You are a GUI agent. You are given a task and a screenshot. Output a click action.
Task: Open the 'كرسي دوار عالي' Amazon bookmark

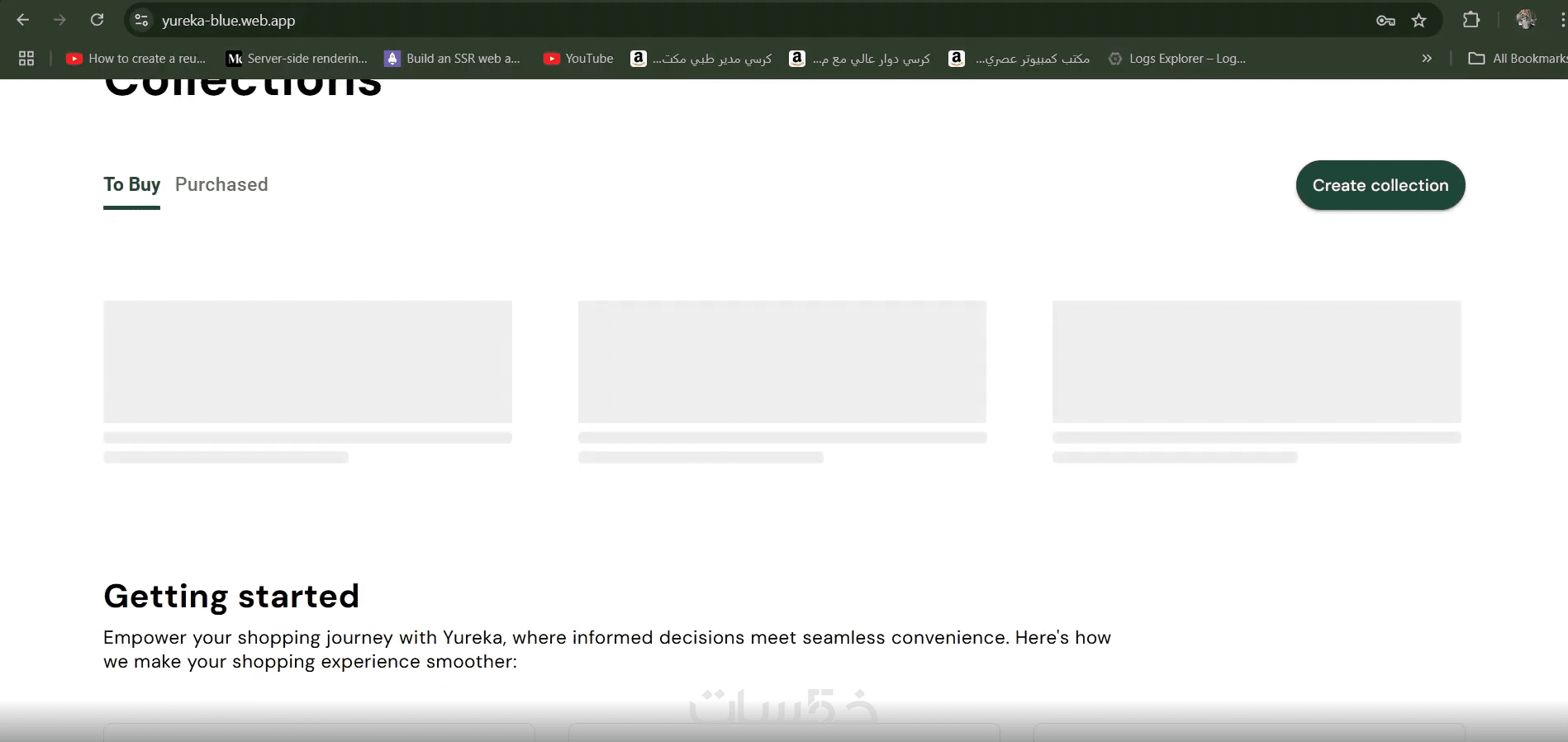(860, 59)
